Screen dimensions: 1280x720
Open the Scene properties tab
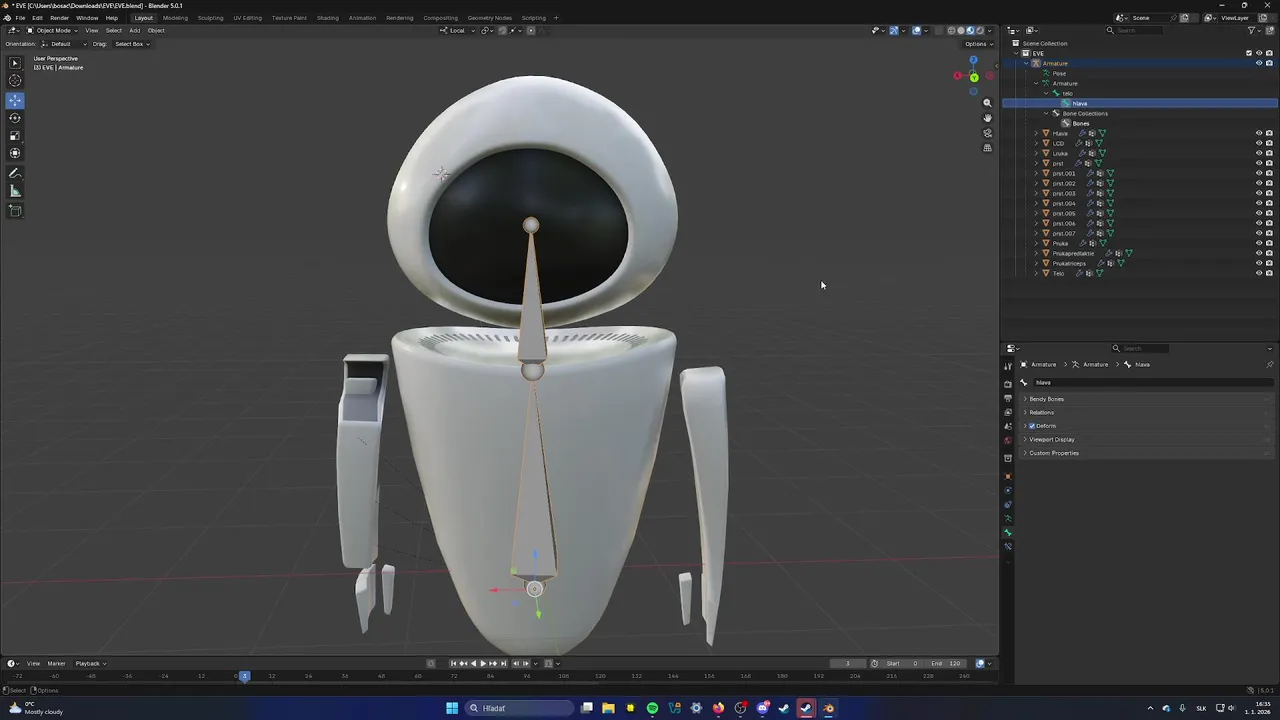(x=1008, y=427)
